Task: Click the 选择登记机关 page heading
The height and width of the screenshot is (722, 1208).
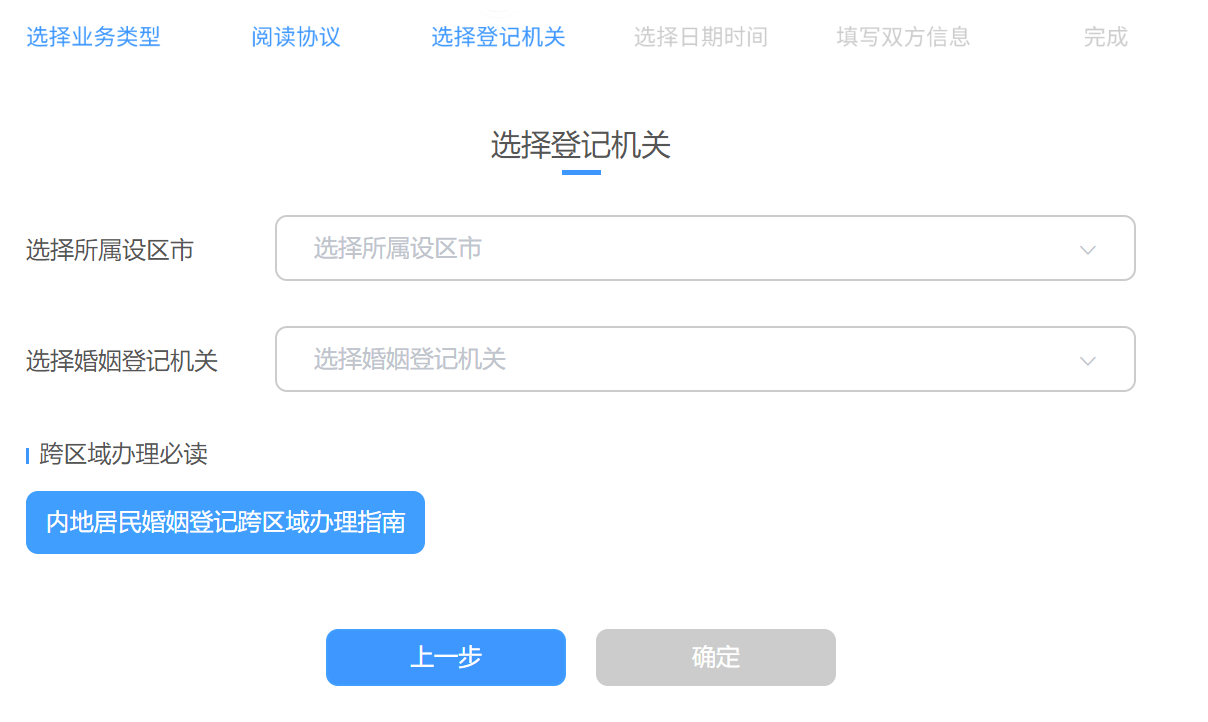Action: pos(580,146)
